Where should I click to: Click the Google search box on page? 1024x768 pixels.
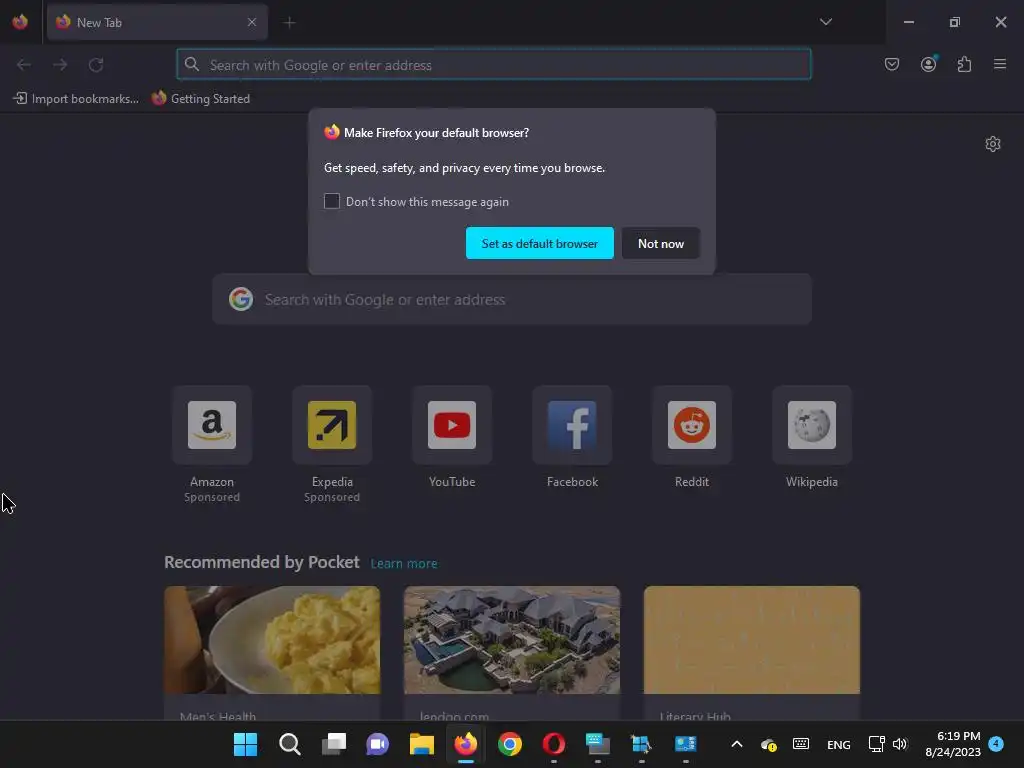click(512, 300)
